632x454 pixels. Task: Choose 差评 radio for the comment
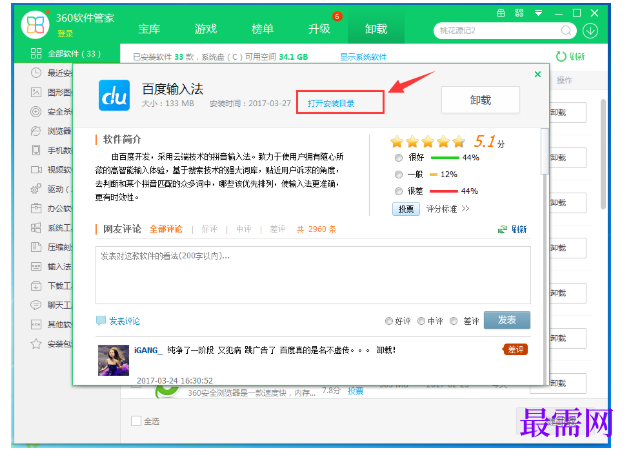coord(454,321)
